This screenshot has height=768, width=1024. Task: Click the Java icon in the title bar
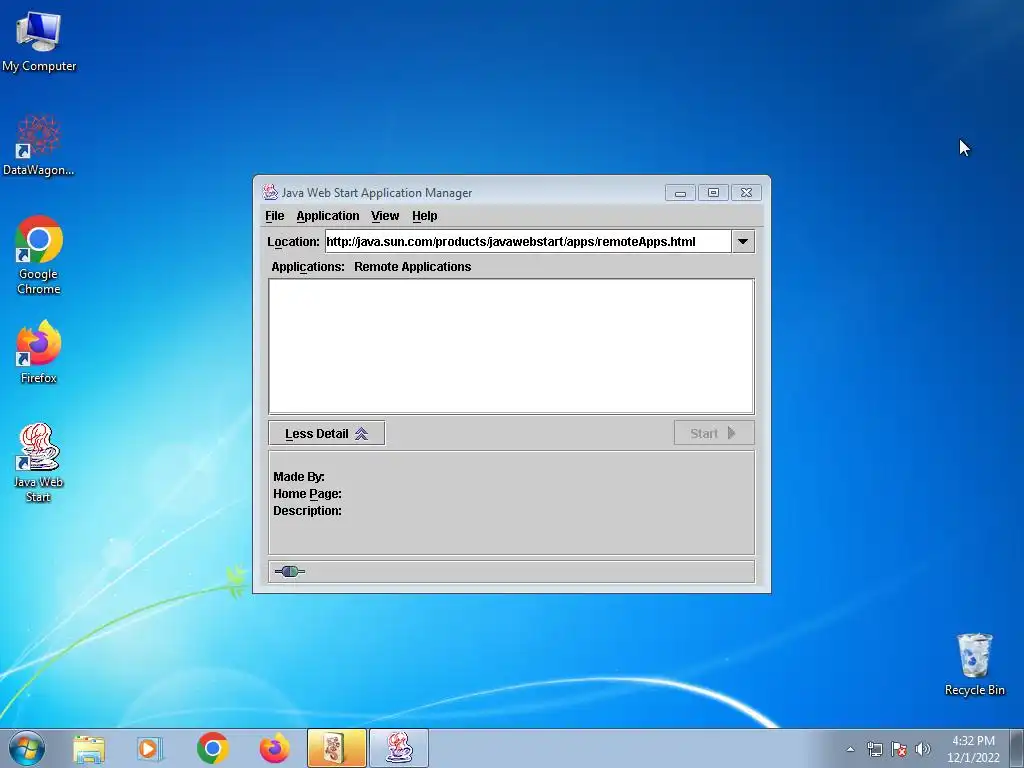270,192
